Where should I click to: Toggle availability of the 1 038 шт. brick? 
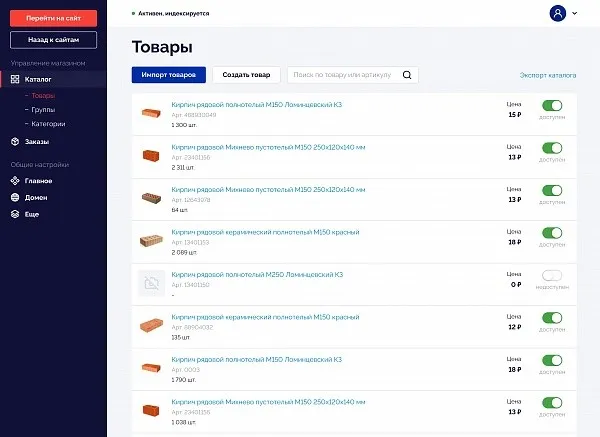[x=552, y=403]
